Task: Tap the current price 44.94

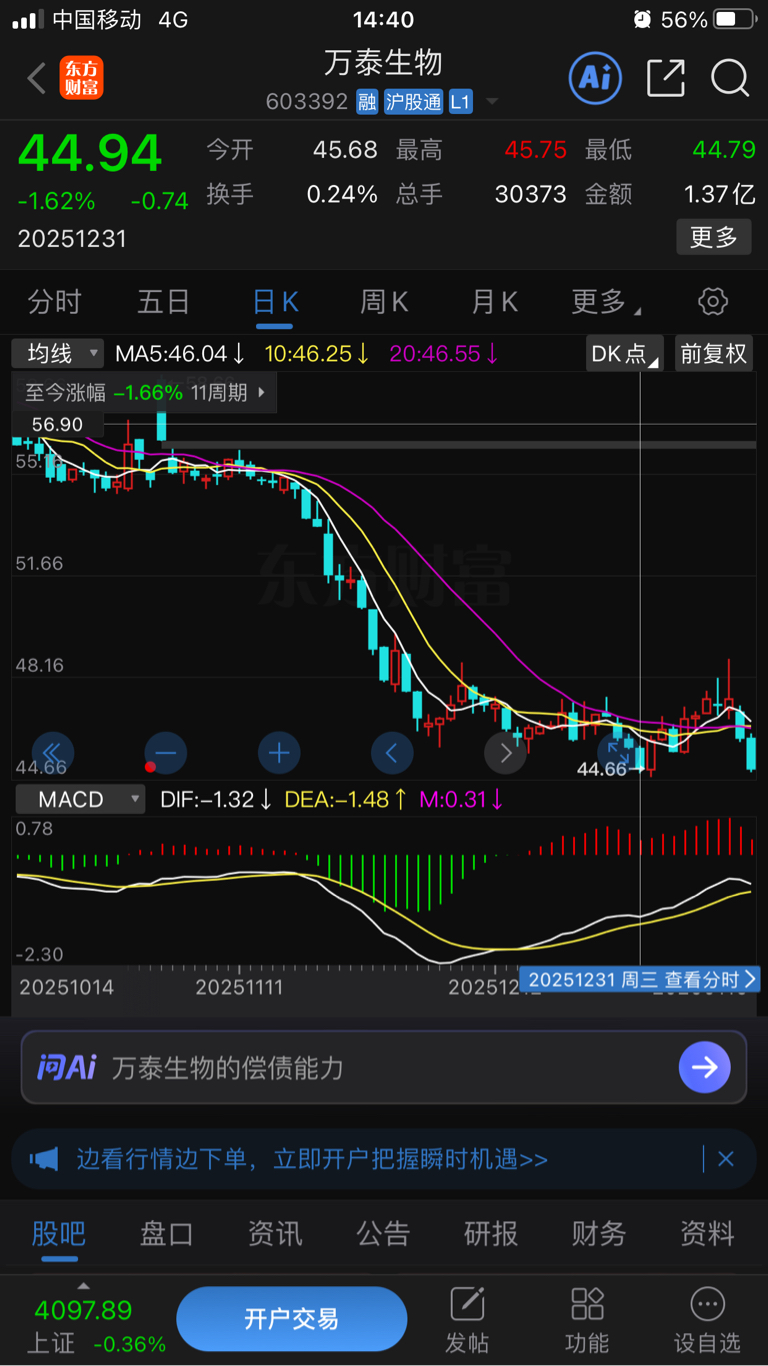Action: pos(90,153)
